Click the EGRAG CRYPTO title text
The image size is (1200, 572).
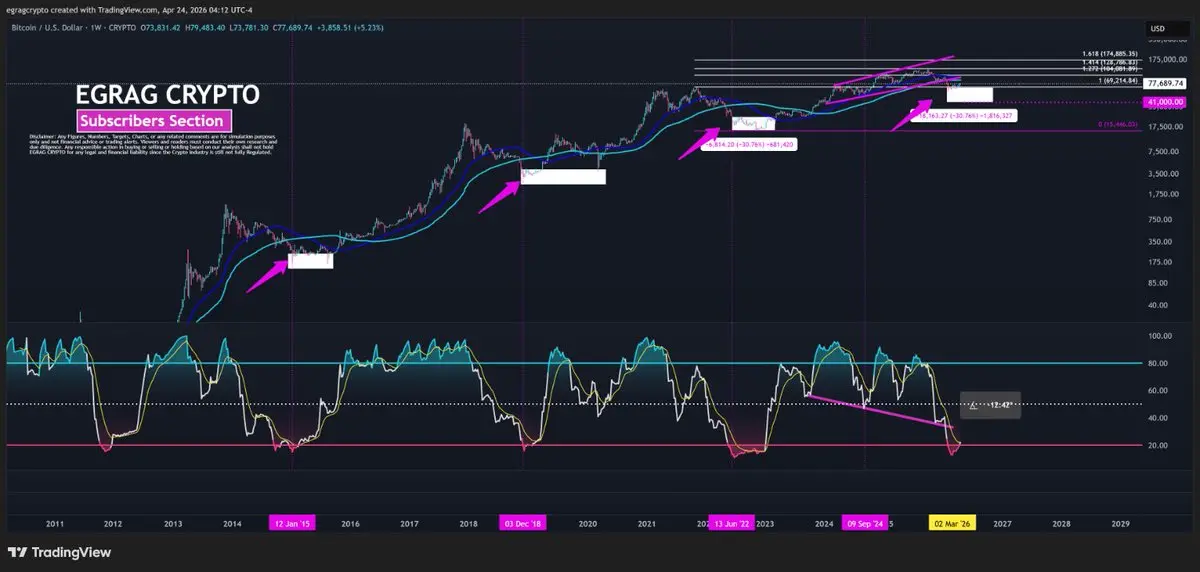pyautogui.click(x=168, y=95)
